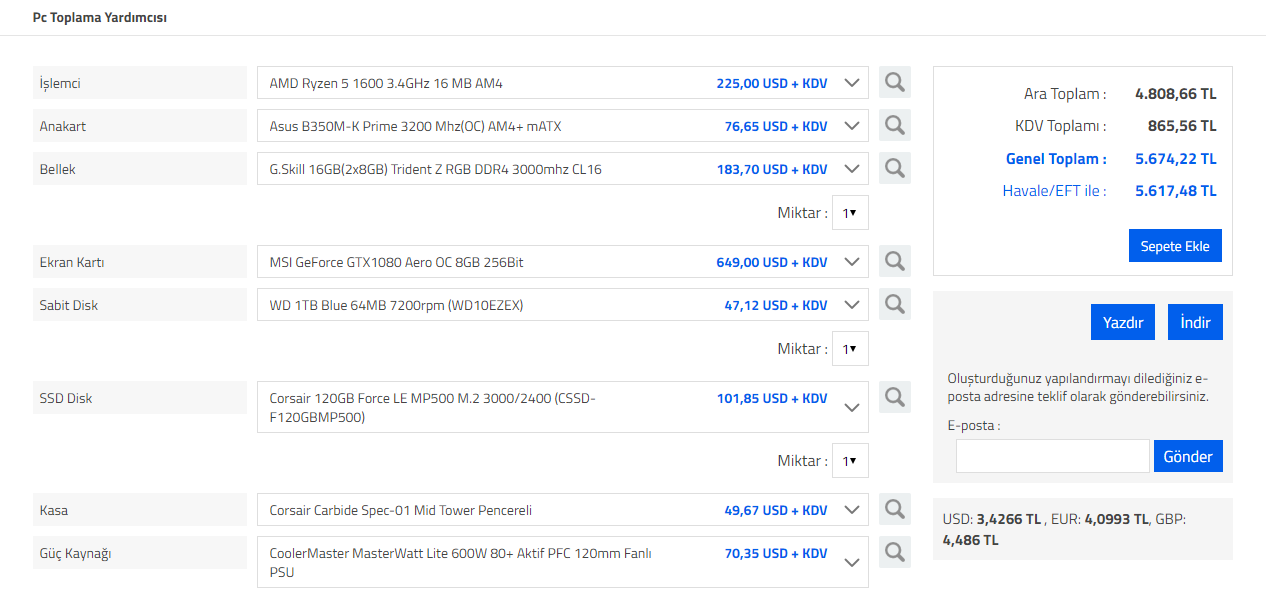Open the Miktar quantity selector under Bellek

850,213
